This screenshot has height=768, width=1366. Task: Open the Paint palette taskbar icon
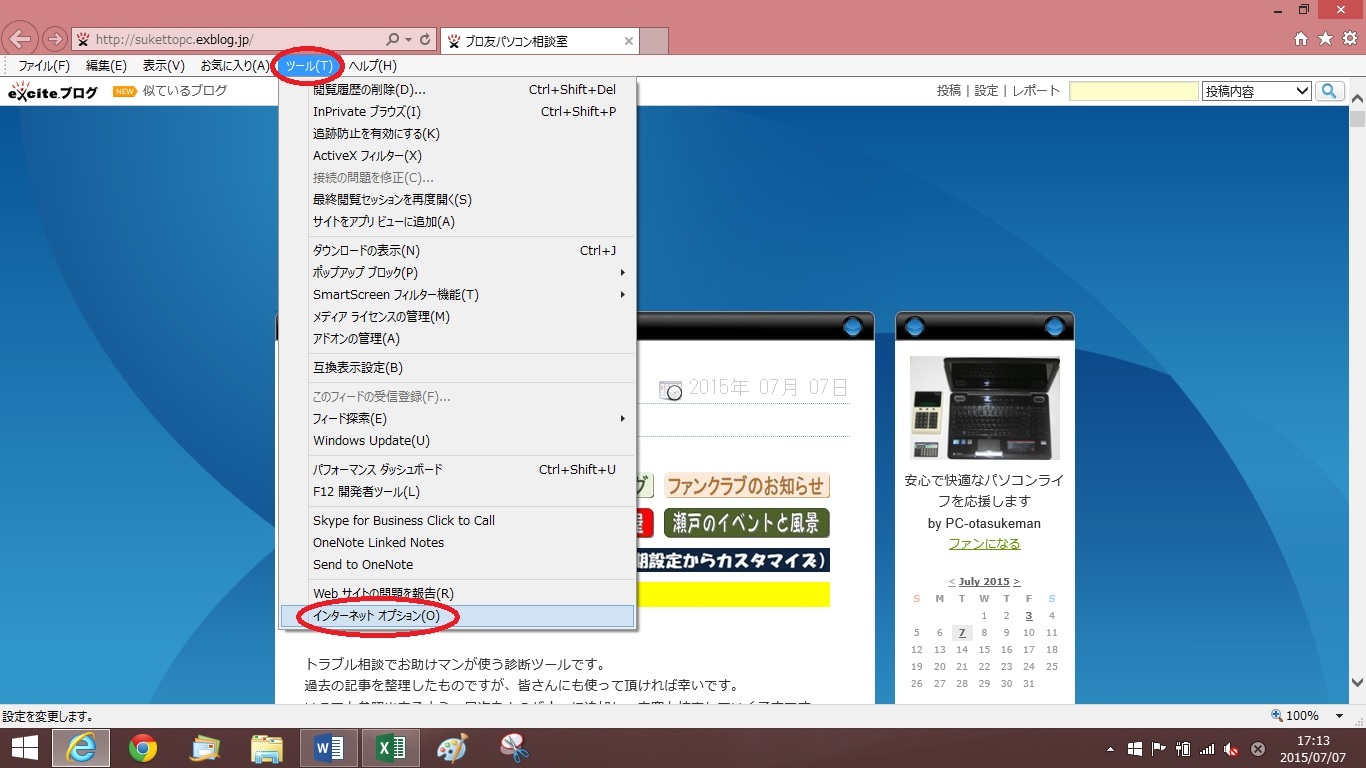[x=452, y=747]
